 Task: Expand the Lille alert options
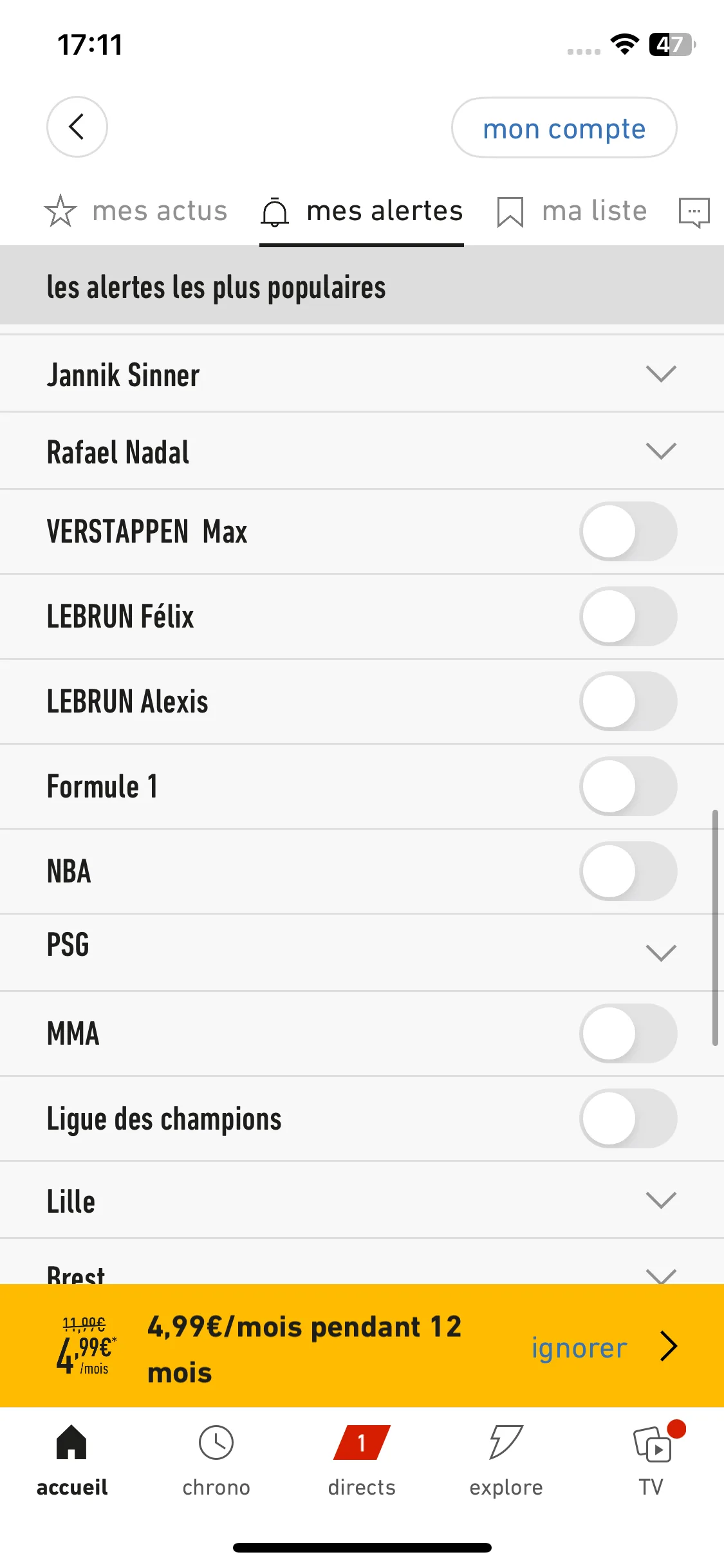point(661,1200)
